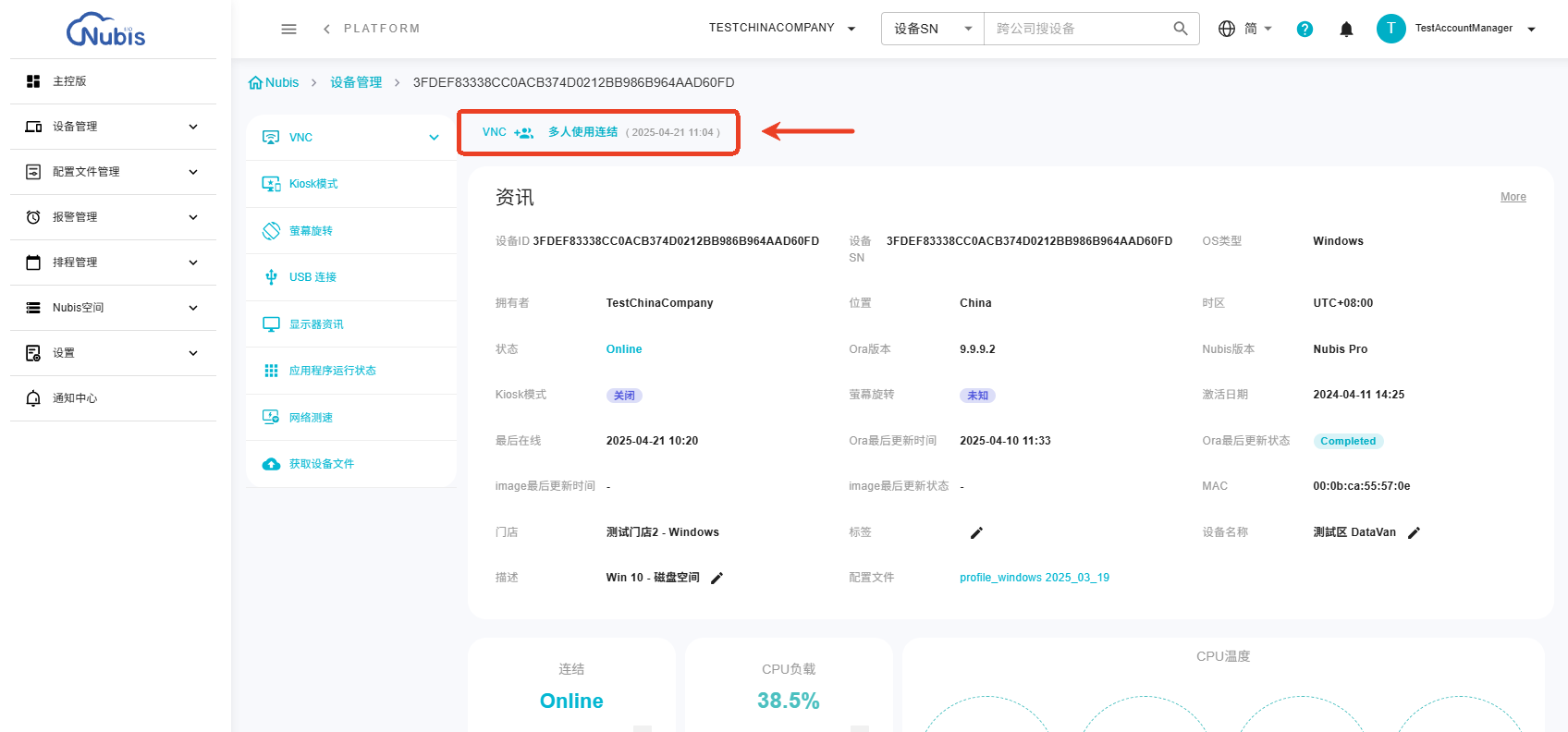Click the device ID in the breadcrumb
Image resolution: width=1568 pixels, height=732 pixels.
click(x=574, y=82)
